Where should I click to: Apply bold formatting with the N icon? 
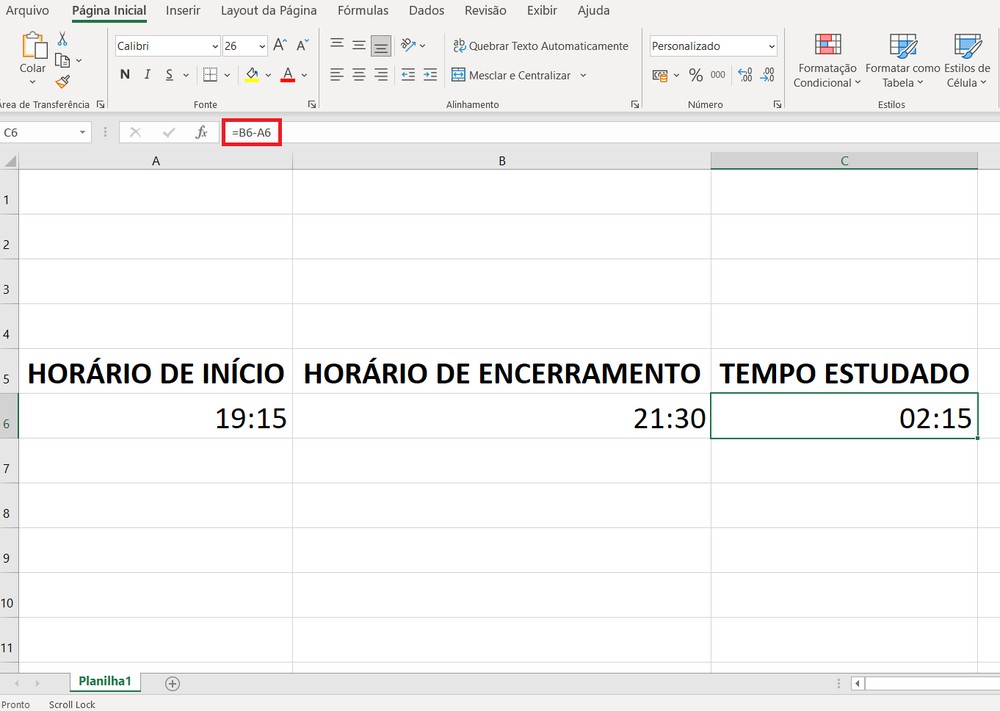(x=124, y=74)
